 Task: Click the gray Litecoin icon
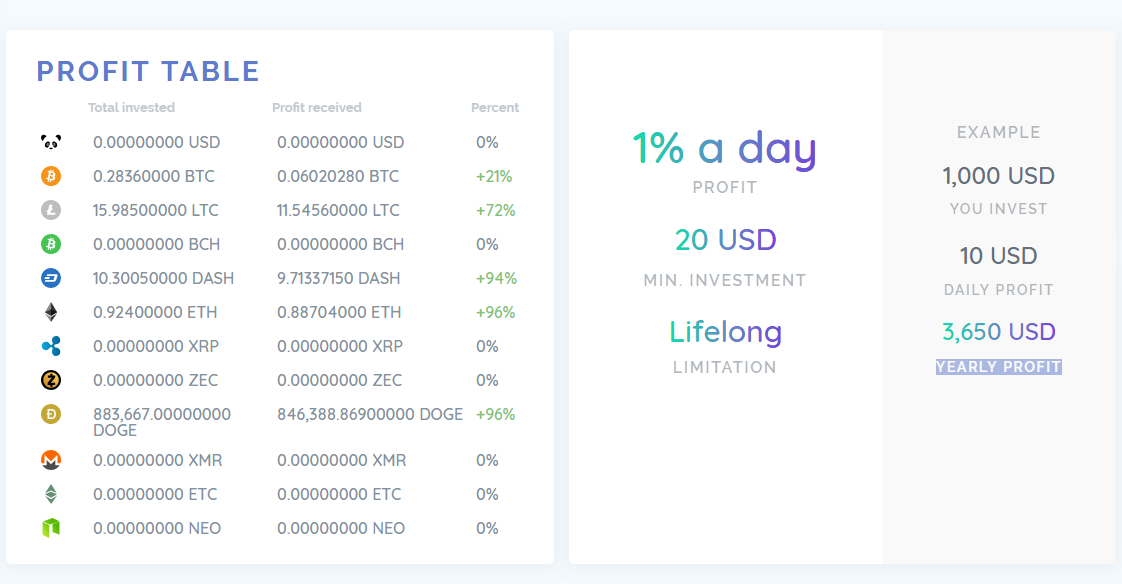51,211
